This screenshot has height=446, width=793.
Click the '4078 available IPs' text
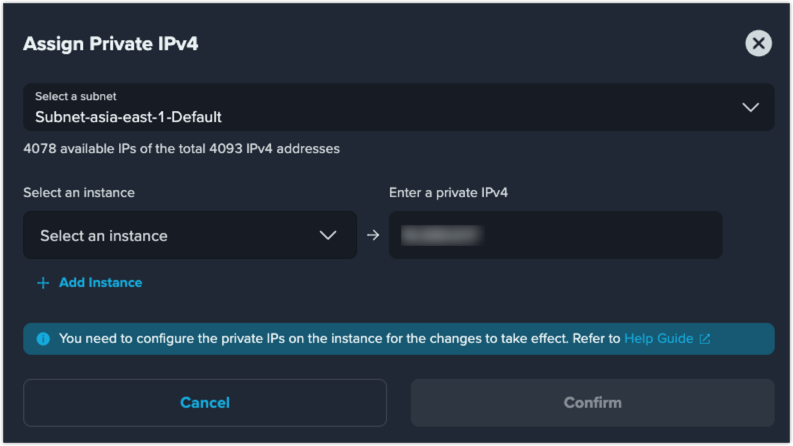coord(181,149)
